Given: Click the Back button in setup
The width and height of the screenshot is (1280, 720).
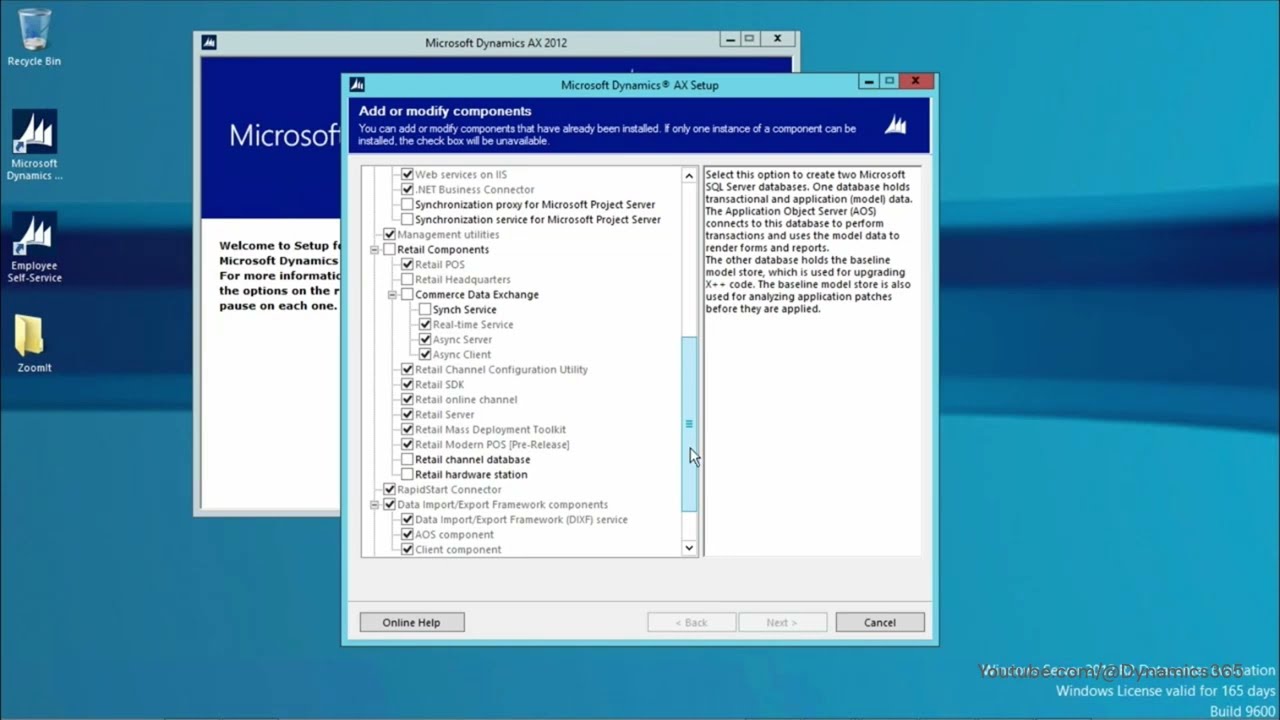Looking at the screenshot, I should (691, 622).
